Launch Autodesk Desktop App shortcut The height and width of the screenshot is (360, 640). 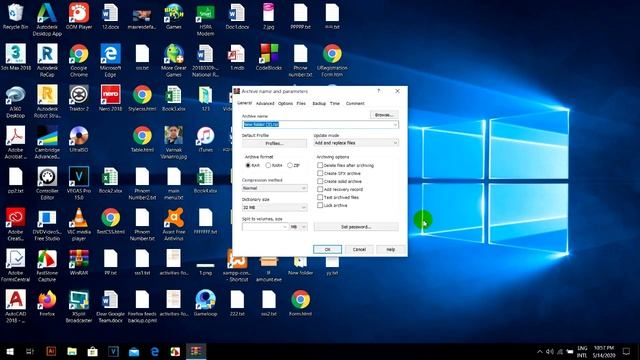[47, 19]
